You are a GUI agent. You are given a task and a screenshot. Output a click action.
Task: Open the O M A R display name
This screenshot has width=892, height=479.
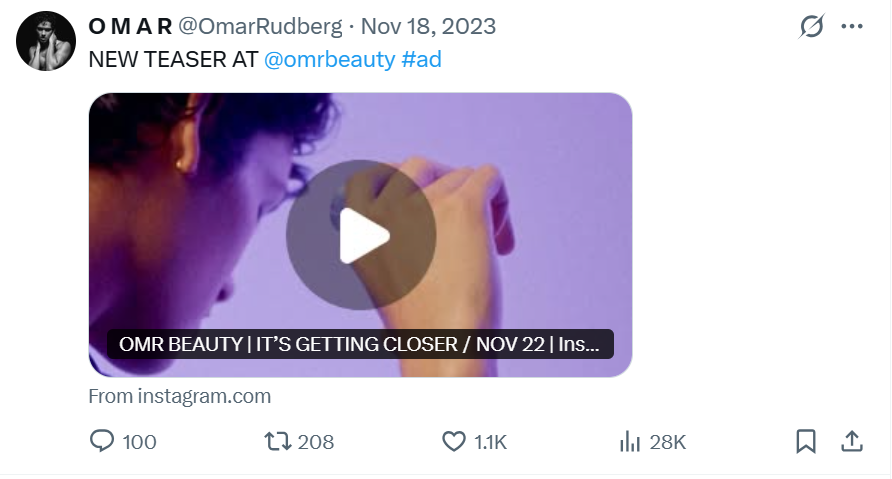click(x=130, y=26)
